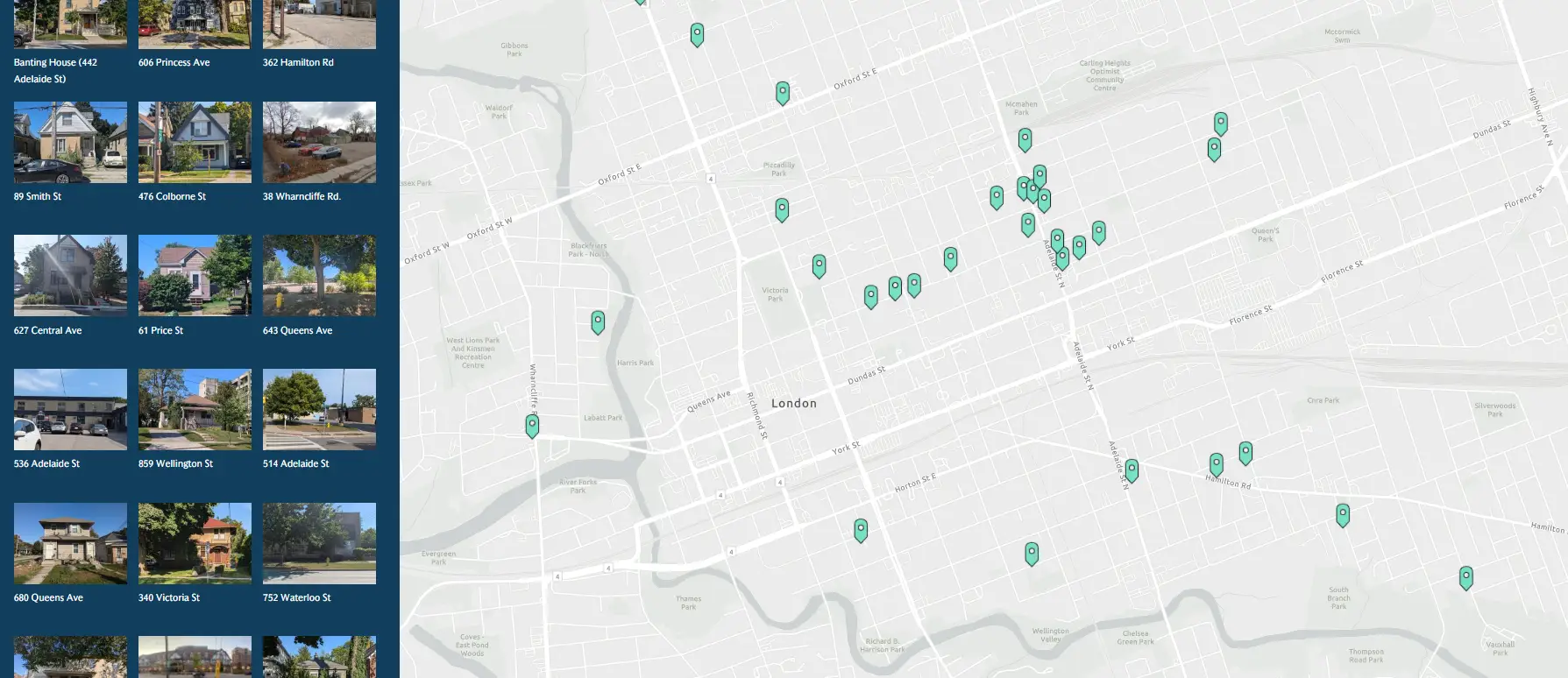The width and height of the screenshot is (1568, 678).
Task: Open the 476 Colborne St photo
Action: coord(195,142)
